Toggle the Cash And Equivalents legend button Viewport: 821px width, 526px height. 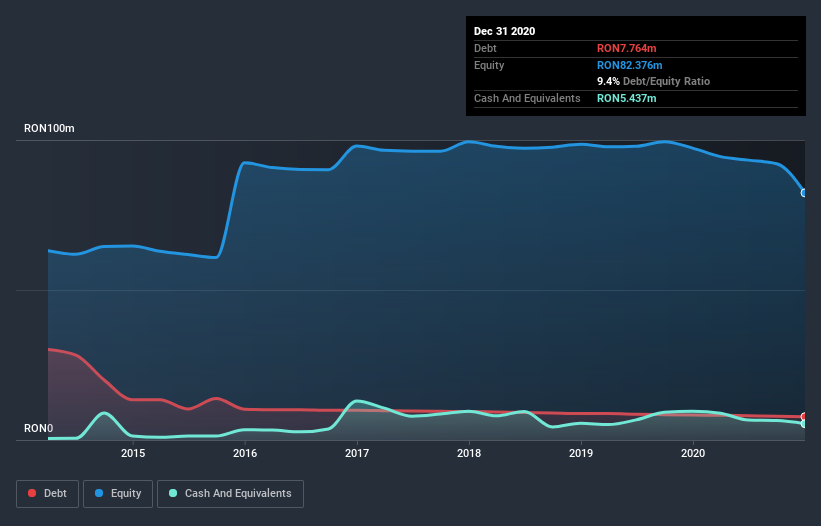[230, 494]
